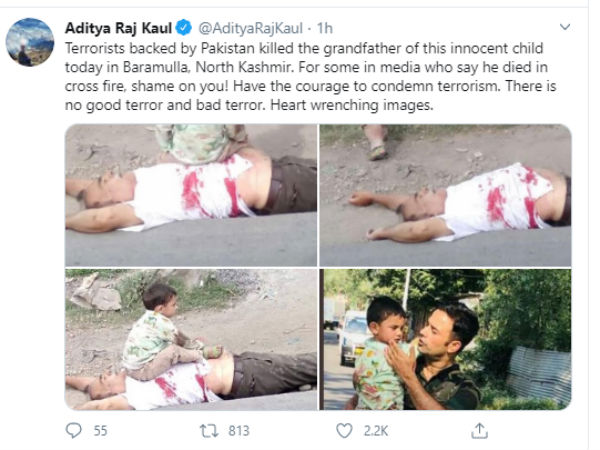
Task: Like the tweet with the heart icon
Action: point(344,430)
